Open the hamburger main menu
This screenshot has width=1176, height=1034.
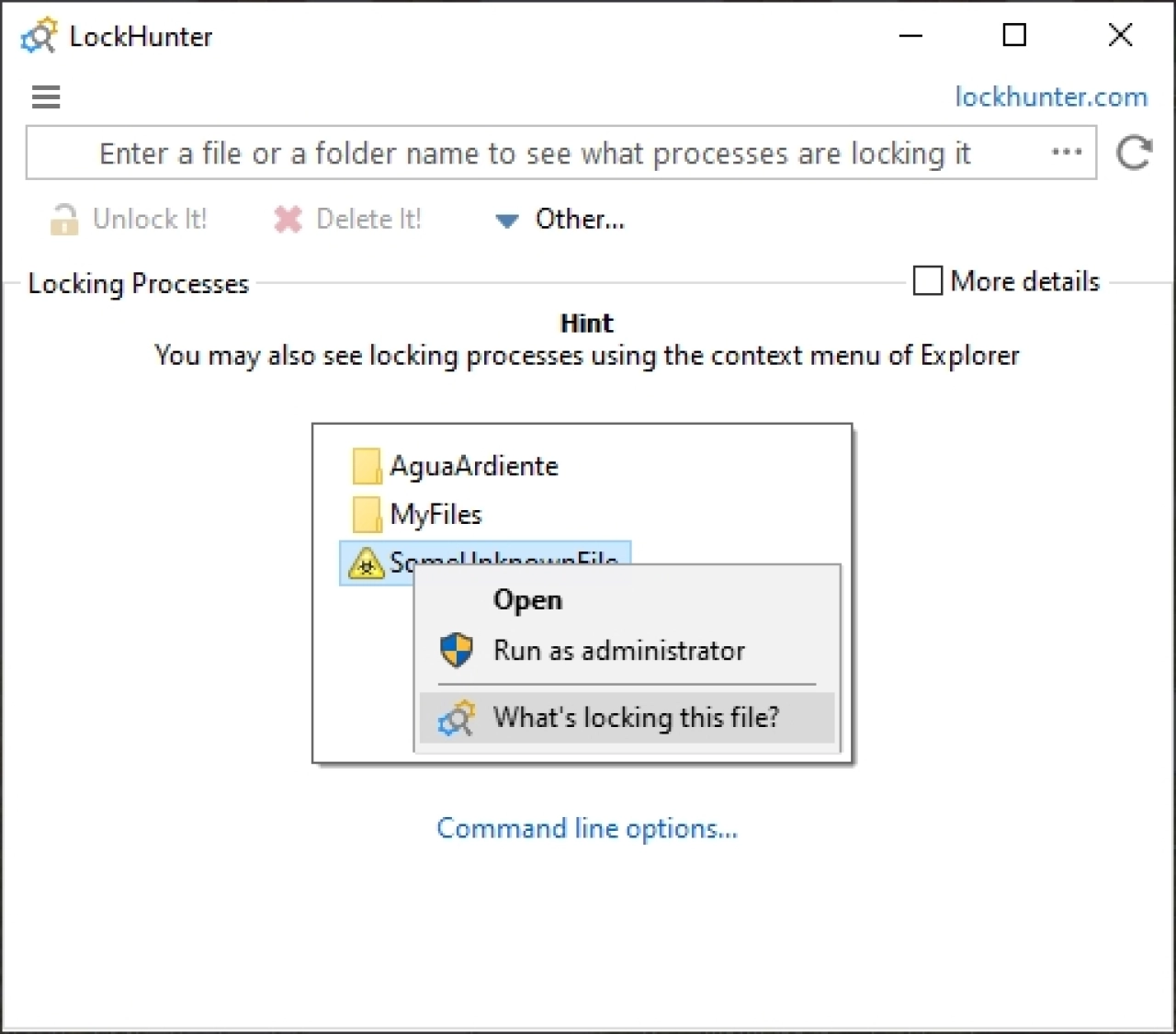click(x=46, y=97)
